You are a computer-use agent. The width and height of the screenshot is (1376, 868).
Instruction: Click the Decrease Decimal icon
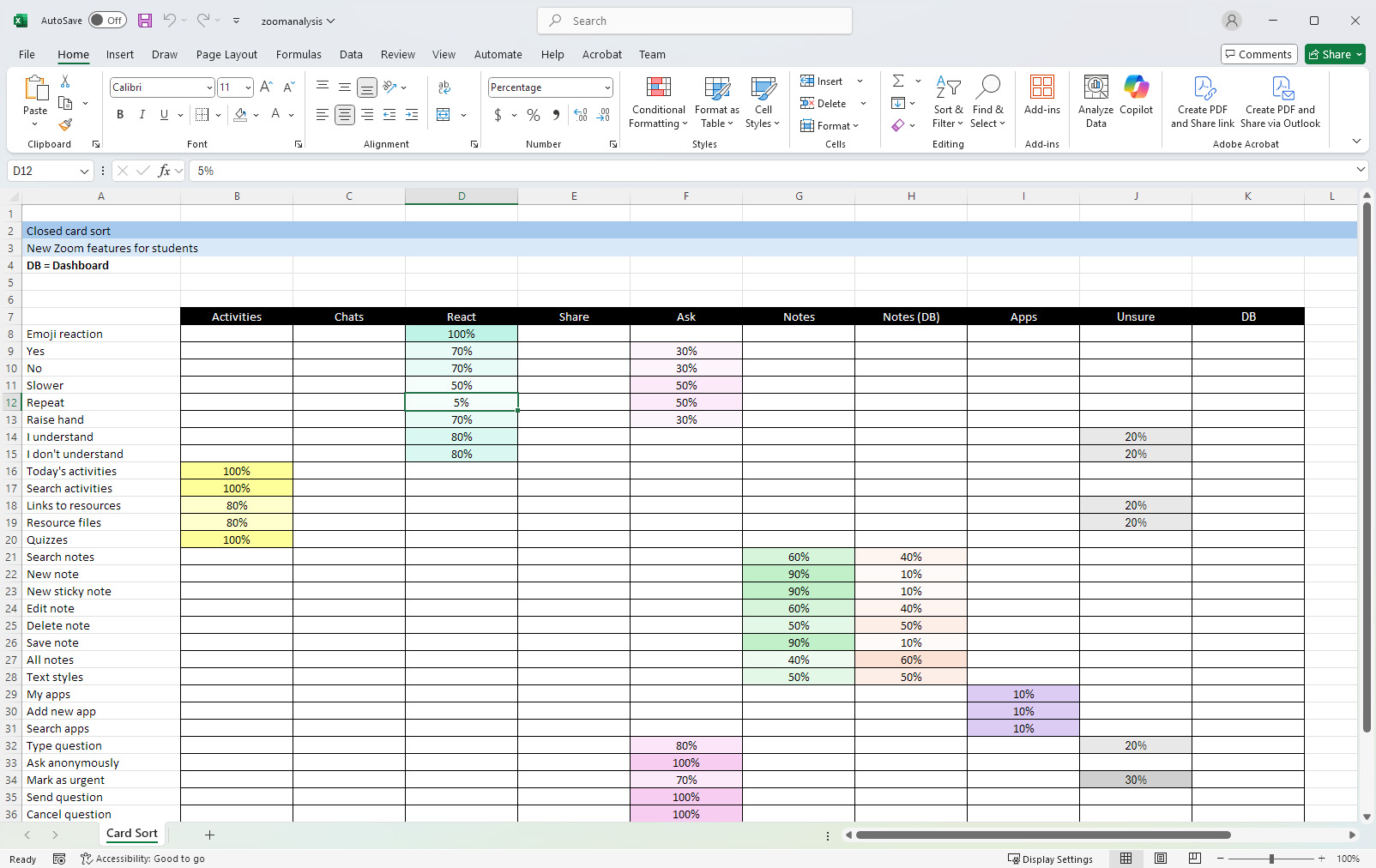(603, 115)
